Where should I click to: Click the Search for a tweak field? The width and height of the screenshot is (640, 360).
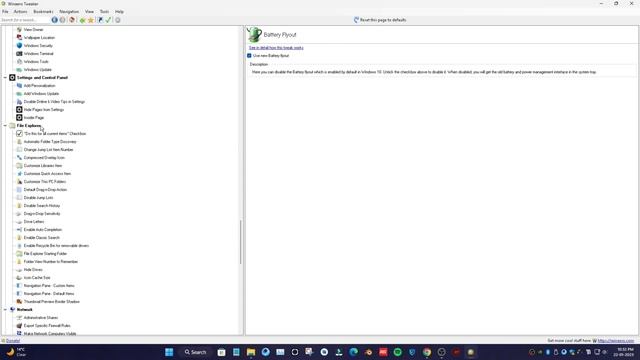click(24, 20)
